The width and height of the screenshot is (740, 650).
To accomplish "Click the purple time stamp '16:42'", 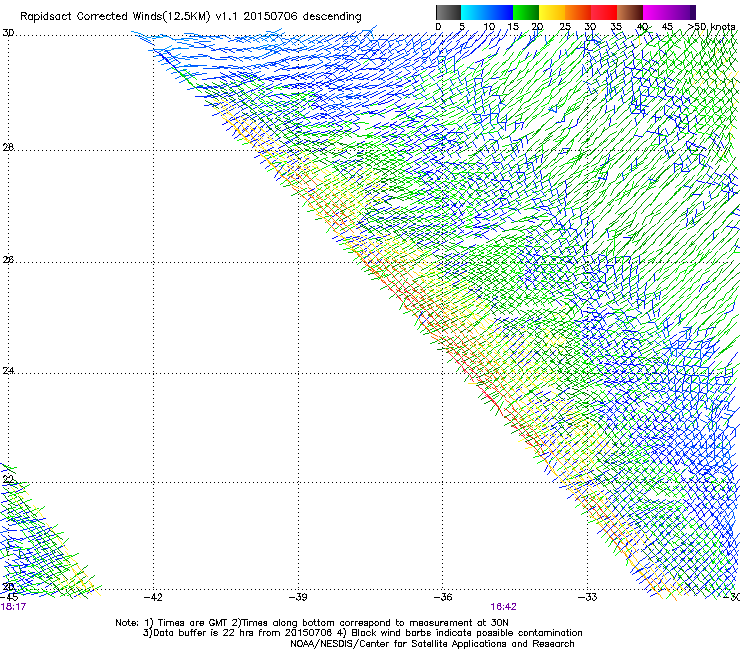I will (504, 607).
